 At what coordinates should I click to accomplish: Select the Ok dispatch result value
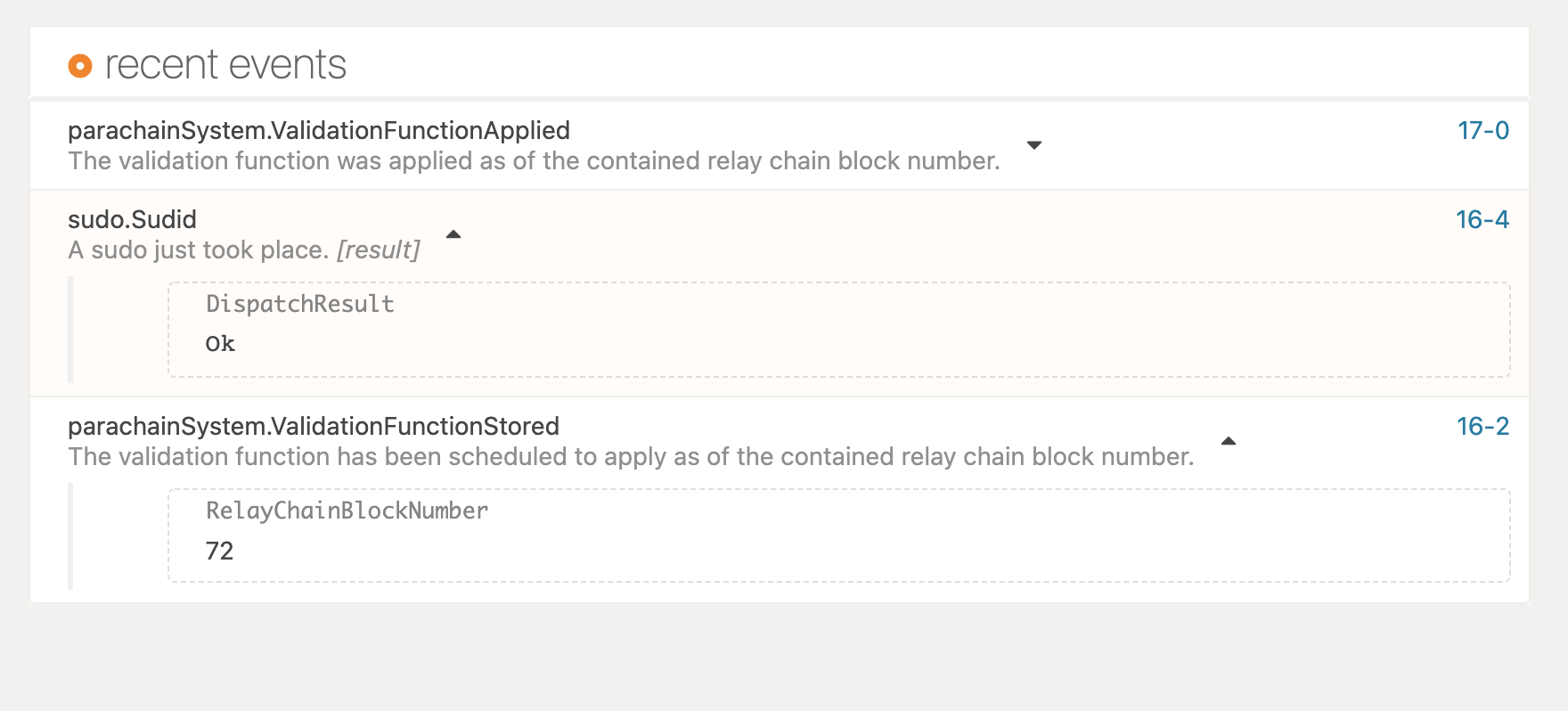[220, 344]
